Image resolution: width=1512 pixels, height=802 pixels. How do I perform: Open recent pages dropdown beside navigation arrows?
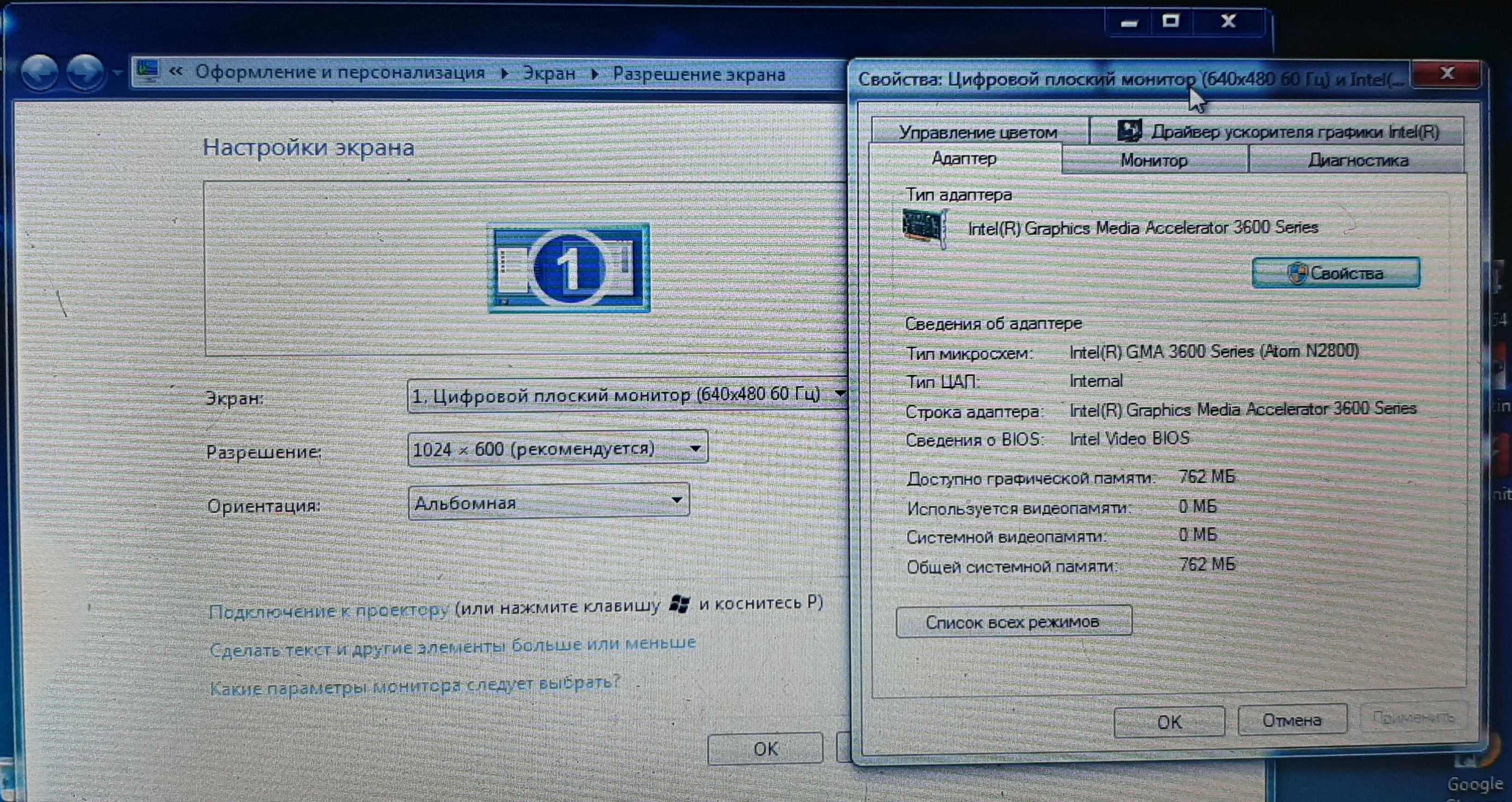(118, 74)
